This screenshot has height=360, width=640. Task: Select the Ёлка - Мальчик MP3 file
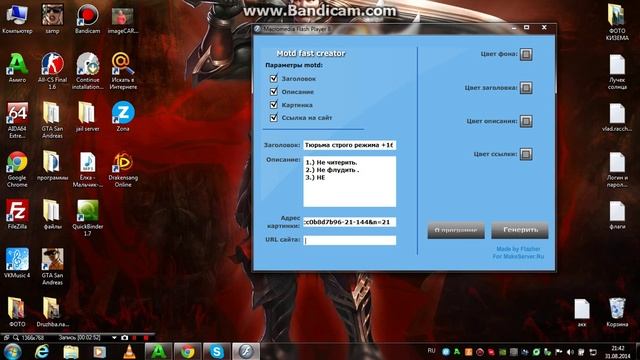[87, 169]
